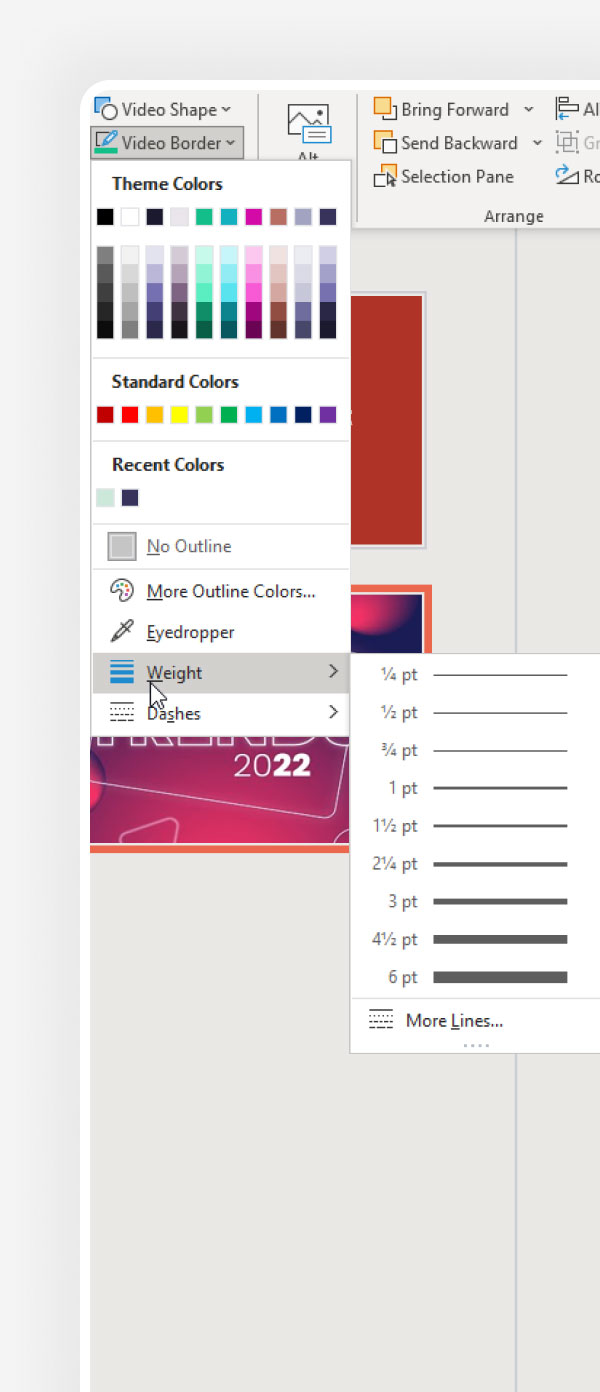The width and height of the screenshot is (600, 1392).
Task: Choose the ¼ pt line weight
Action: click(475, 675)
